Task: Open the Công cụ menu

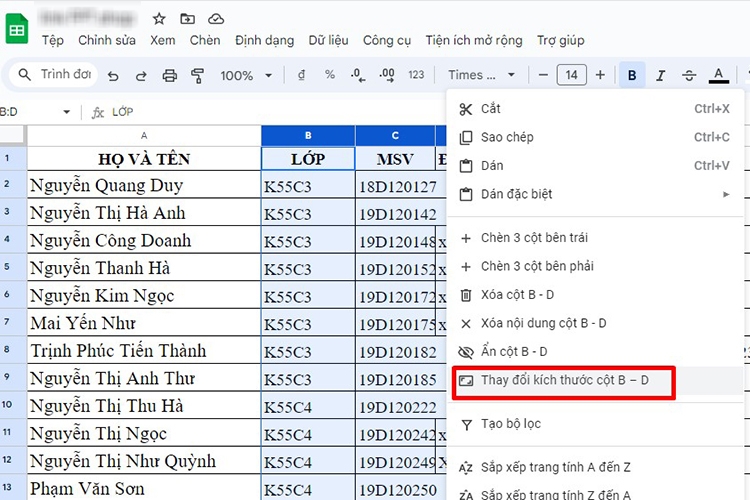Action: tap(387, 40)
